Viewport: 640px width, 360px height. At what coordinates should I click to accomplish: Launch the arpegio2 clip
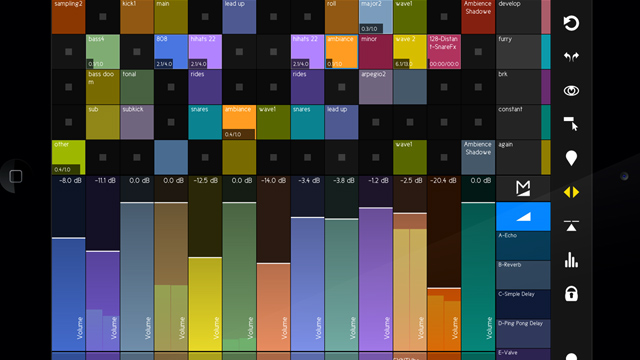[x=376, y=87]
